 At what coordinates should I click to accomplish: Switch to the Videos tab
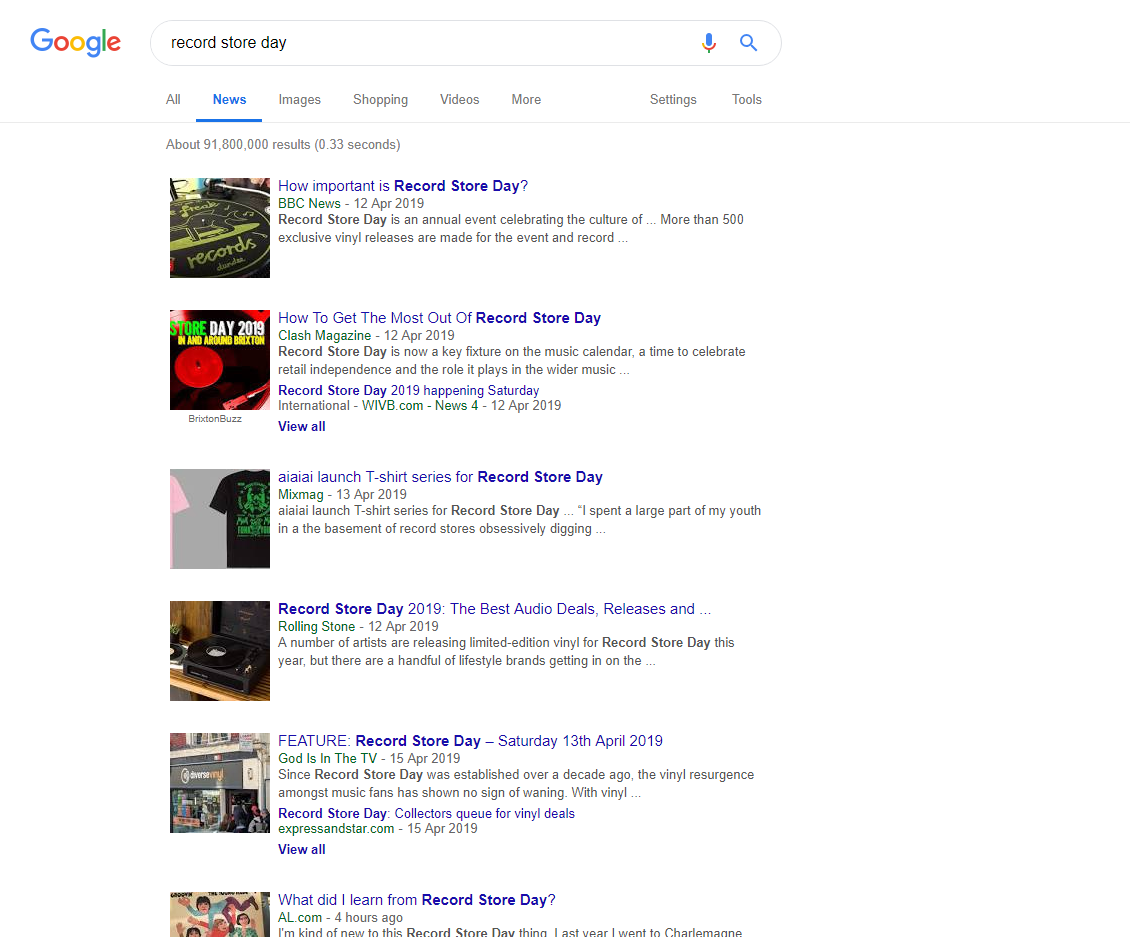(x=460, y=99)
